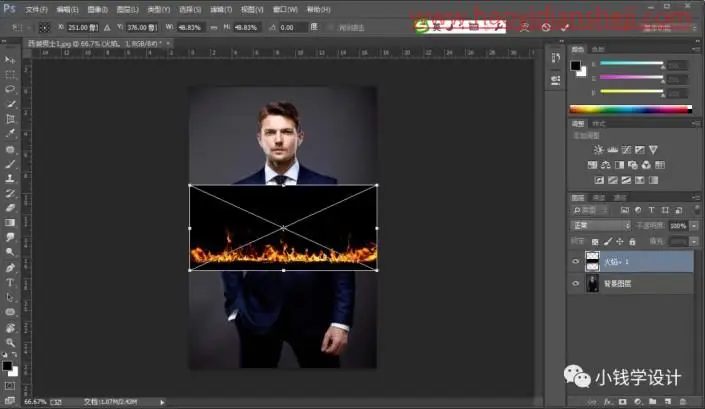This screenshot has height=409, width=705.
Task: Select the Move tool
Action: [10, 60]
